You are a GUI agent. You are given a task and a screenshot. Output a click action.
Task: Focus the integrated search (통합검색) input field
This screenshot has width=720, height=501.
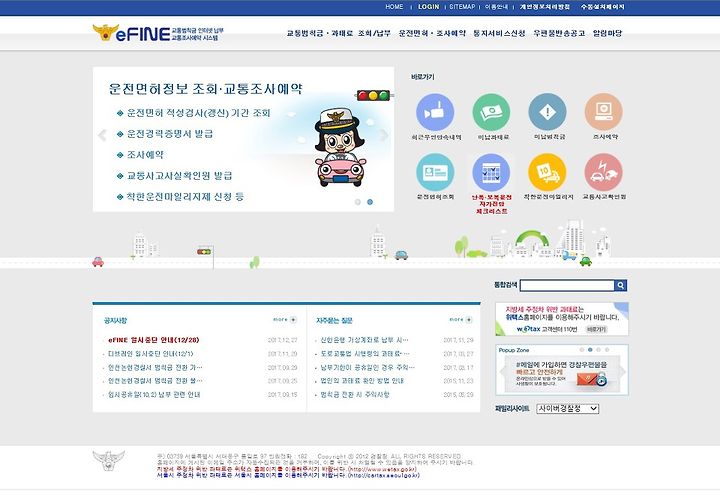click(567, 286)
